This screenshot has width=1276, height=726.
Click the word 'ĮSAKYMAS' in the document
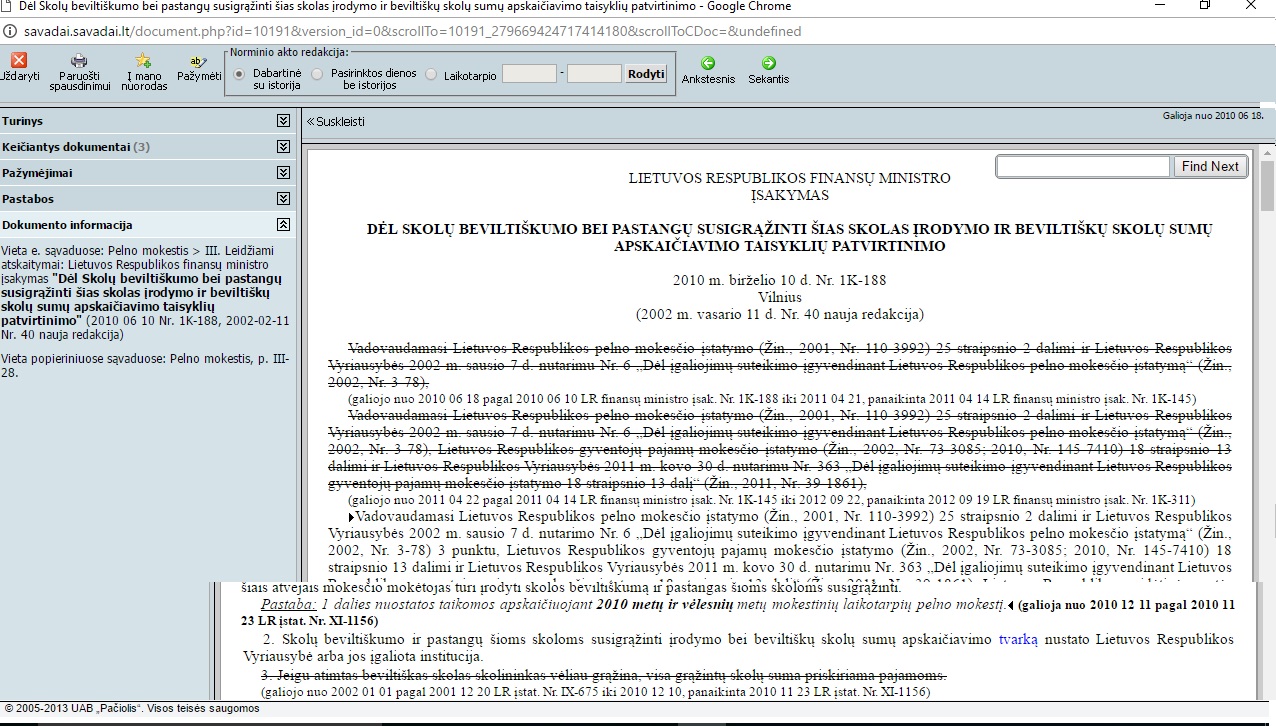click(790, 195)
